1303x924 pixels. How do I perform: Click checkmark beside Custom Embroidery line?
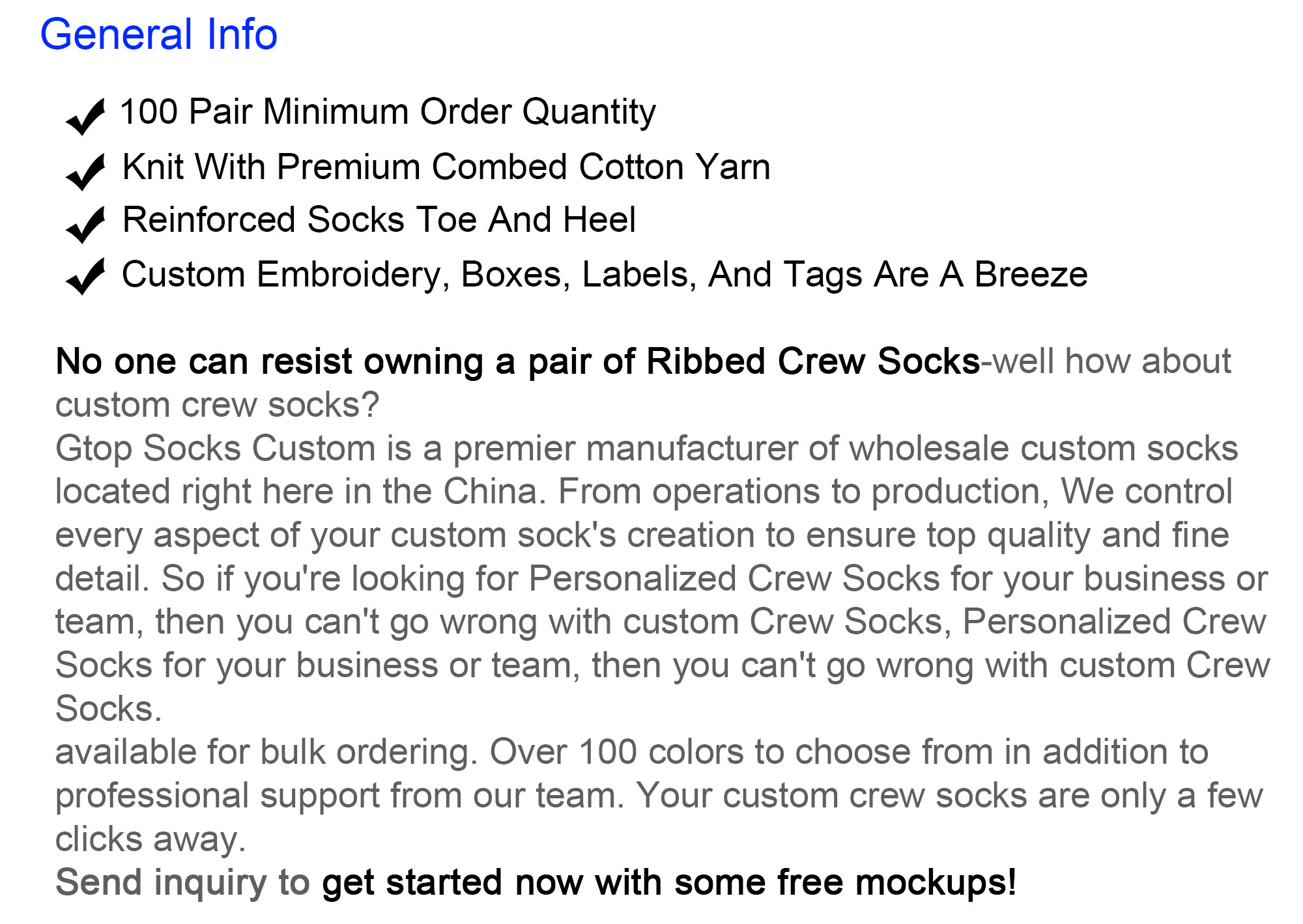[85, 277]
